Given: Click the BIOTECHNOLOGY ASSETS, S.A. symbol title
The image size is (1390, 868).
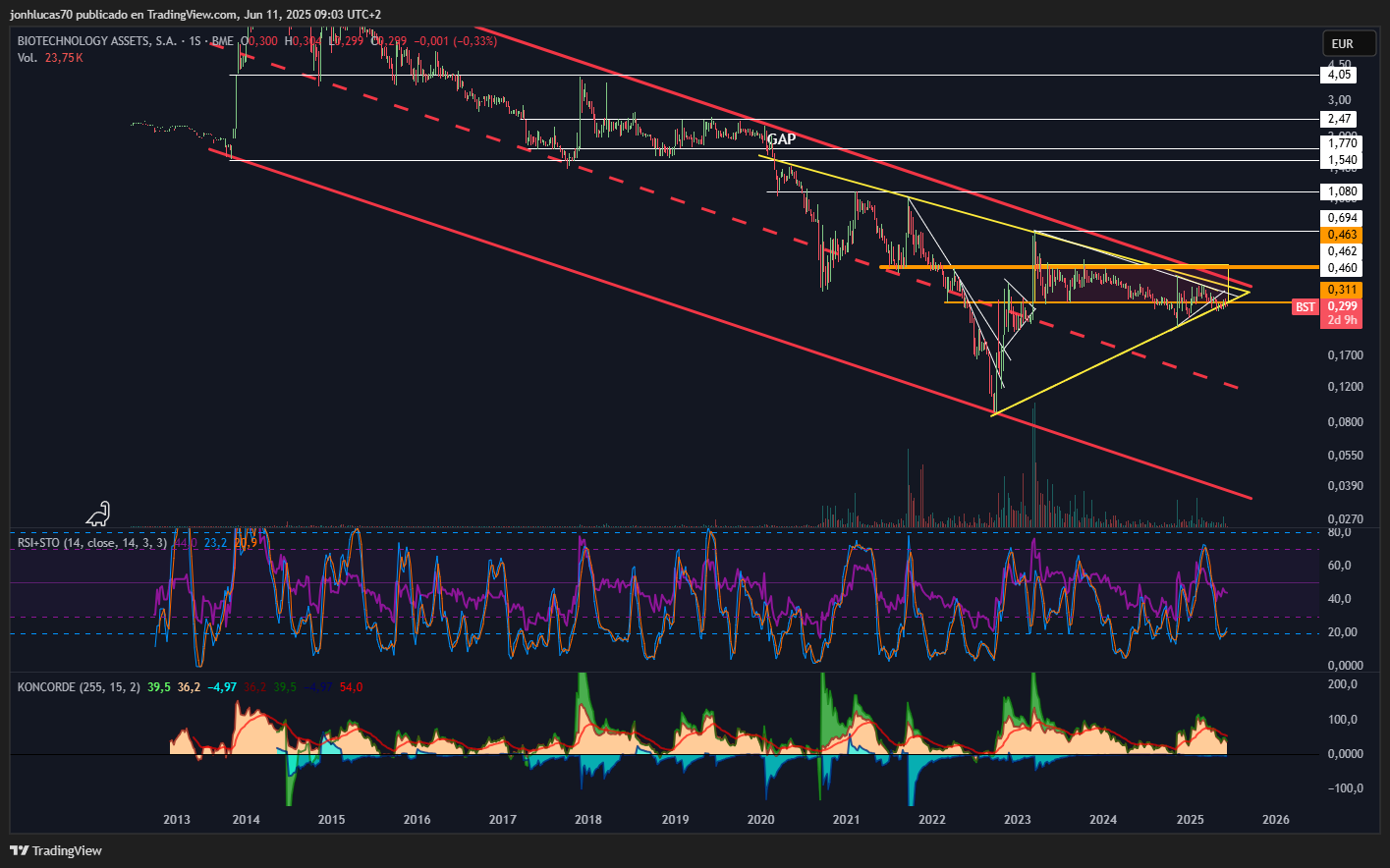Looking at the screenshot, I should 97,41.
